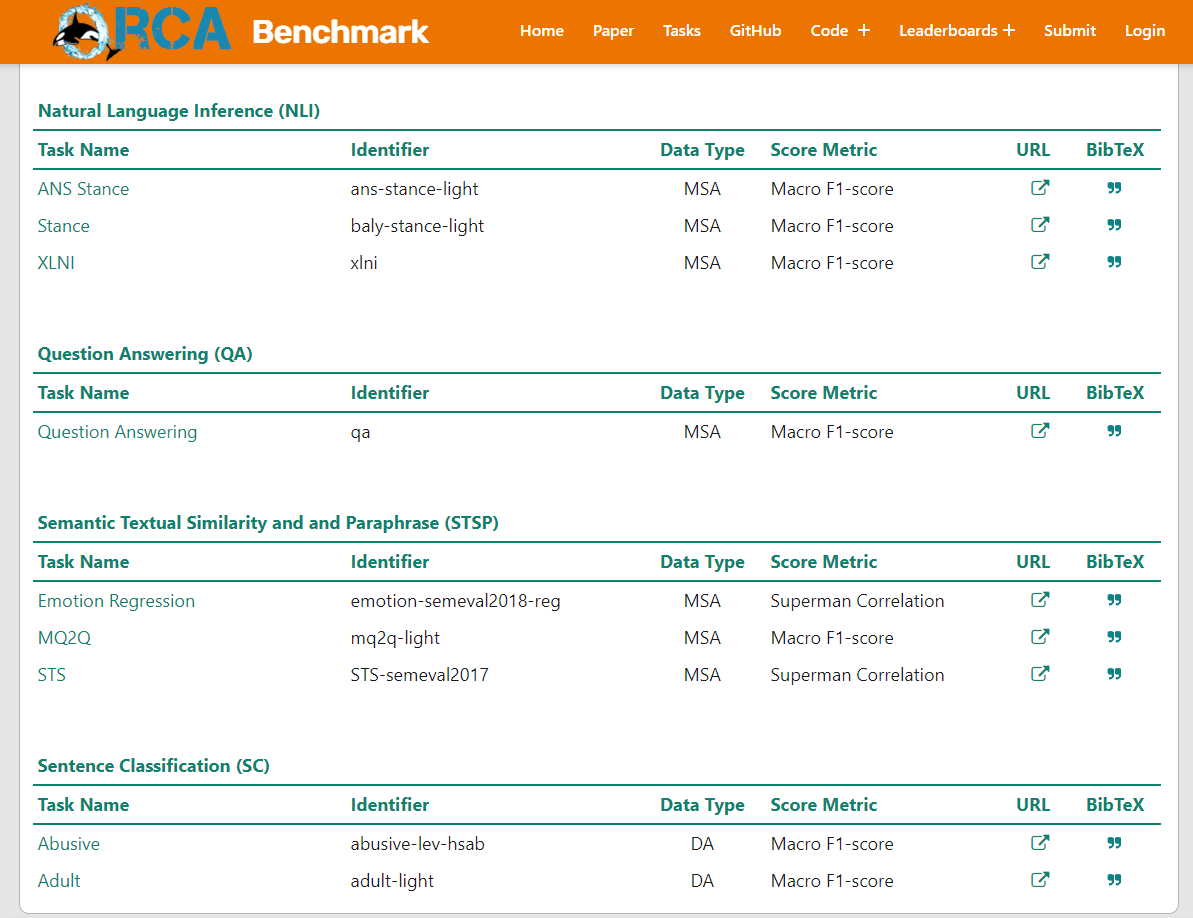Show BibTeX for STS-semeval2017 row

(x=1114, y=674)
